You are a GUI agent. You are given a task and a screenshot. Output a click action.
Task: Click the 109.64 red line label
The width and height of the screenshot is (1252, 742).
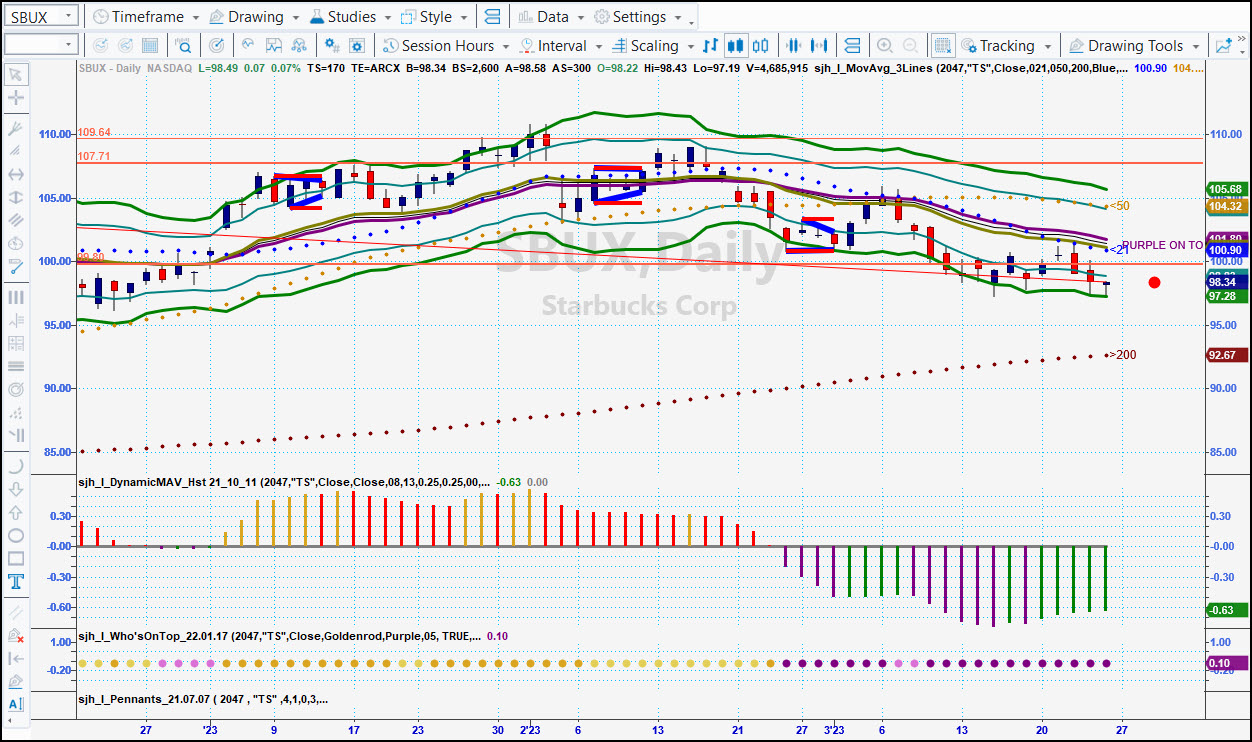tap(94, 132)
